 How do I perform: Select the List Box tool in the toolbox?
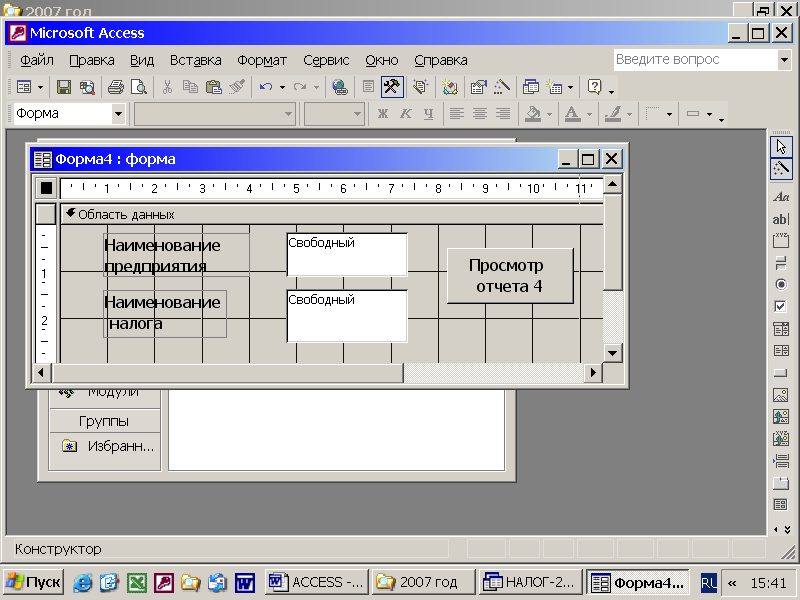tap(781, 351)
